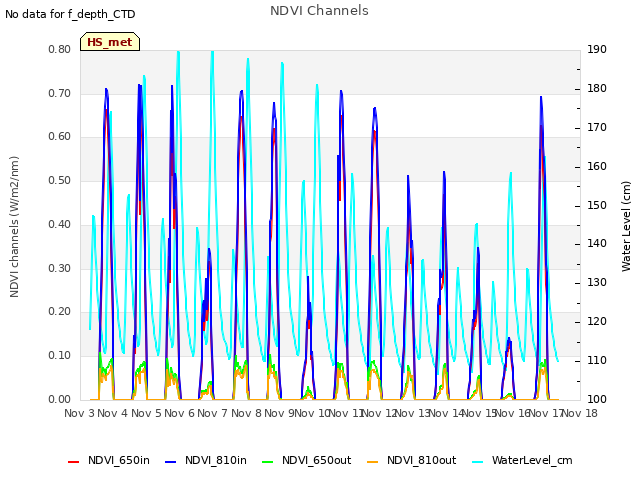The image size is (640, 480).
Task: Click the cyan WaterLevel_cm legend swatch
Action: click(x=477, y=462)
